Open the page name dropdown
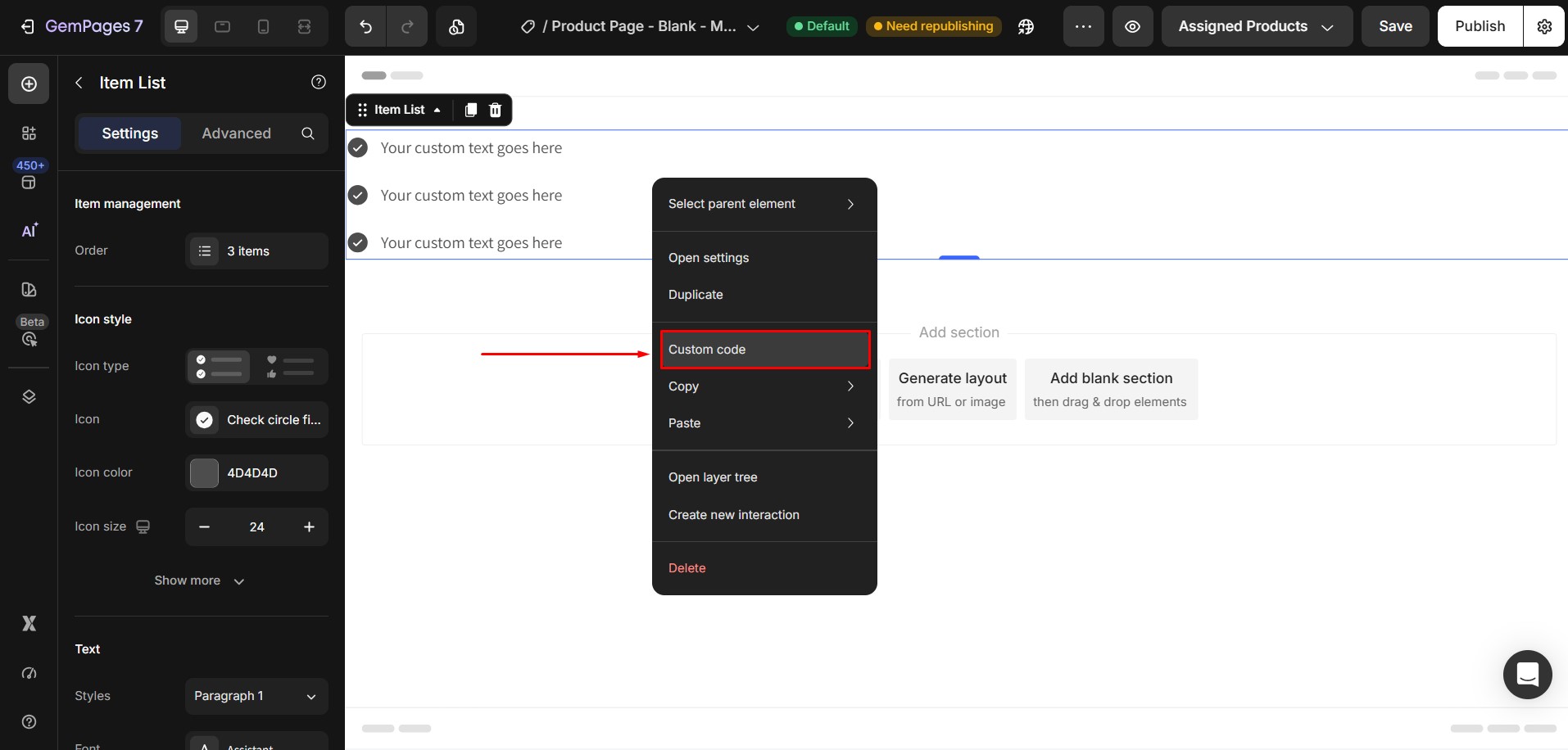This screenshot has height=750, width=1568. click(753, 27)
